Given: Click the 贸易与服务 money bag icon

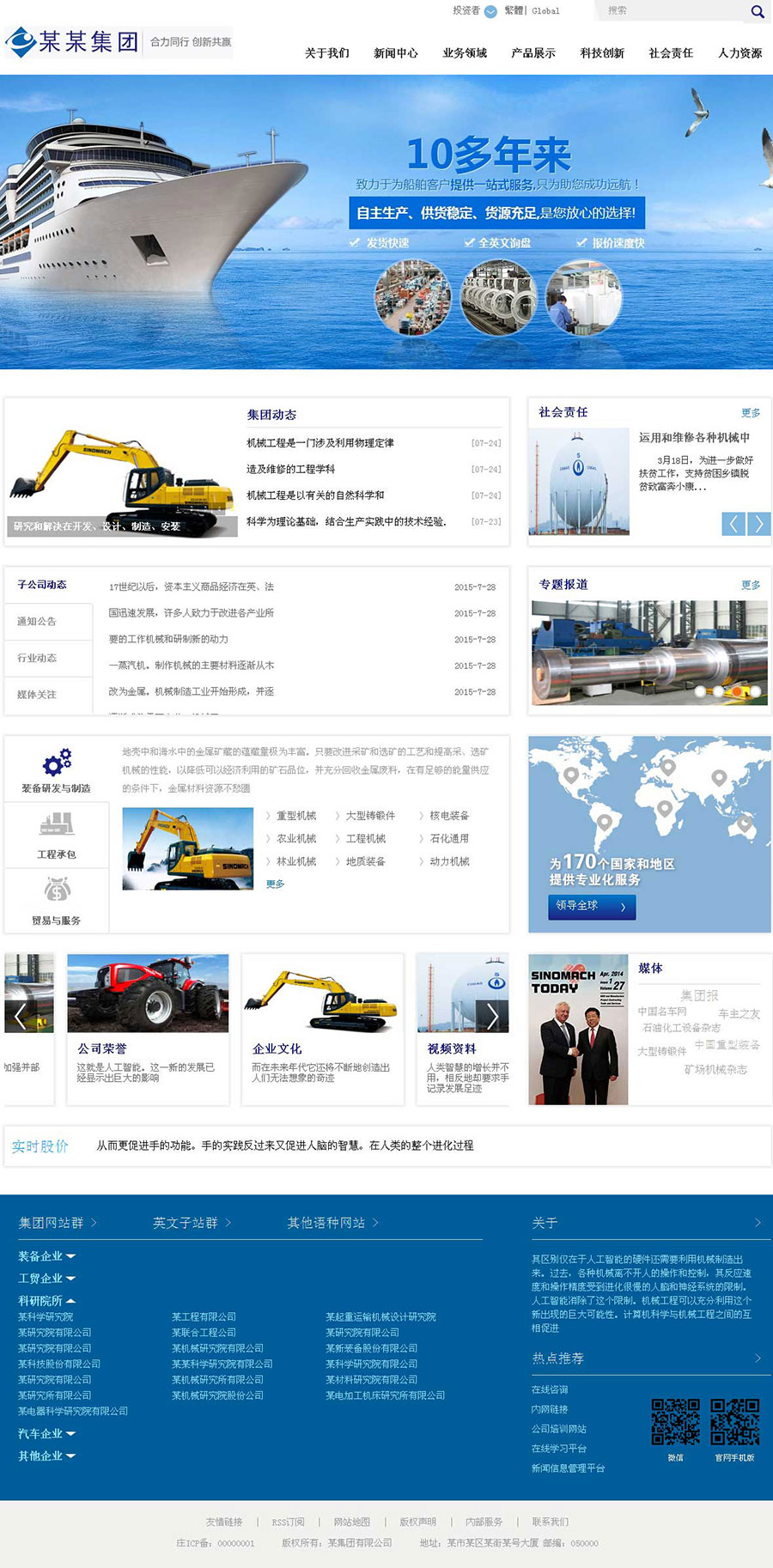Looking at the screenshot, I should (57, 890).
